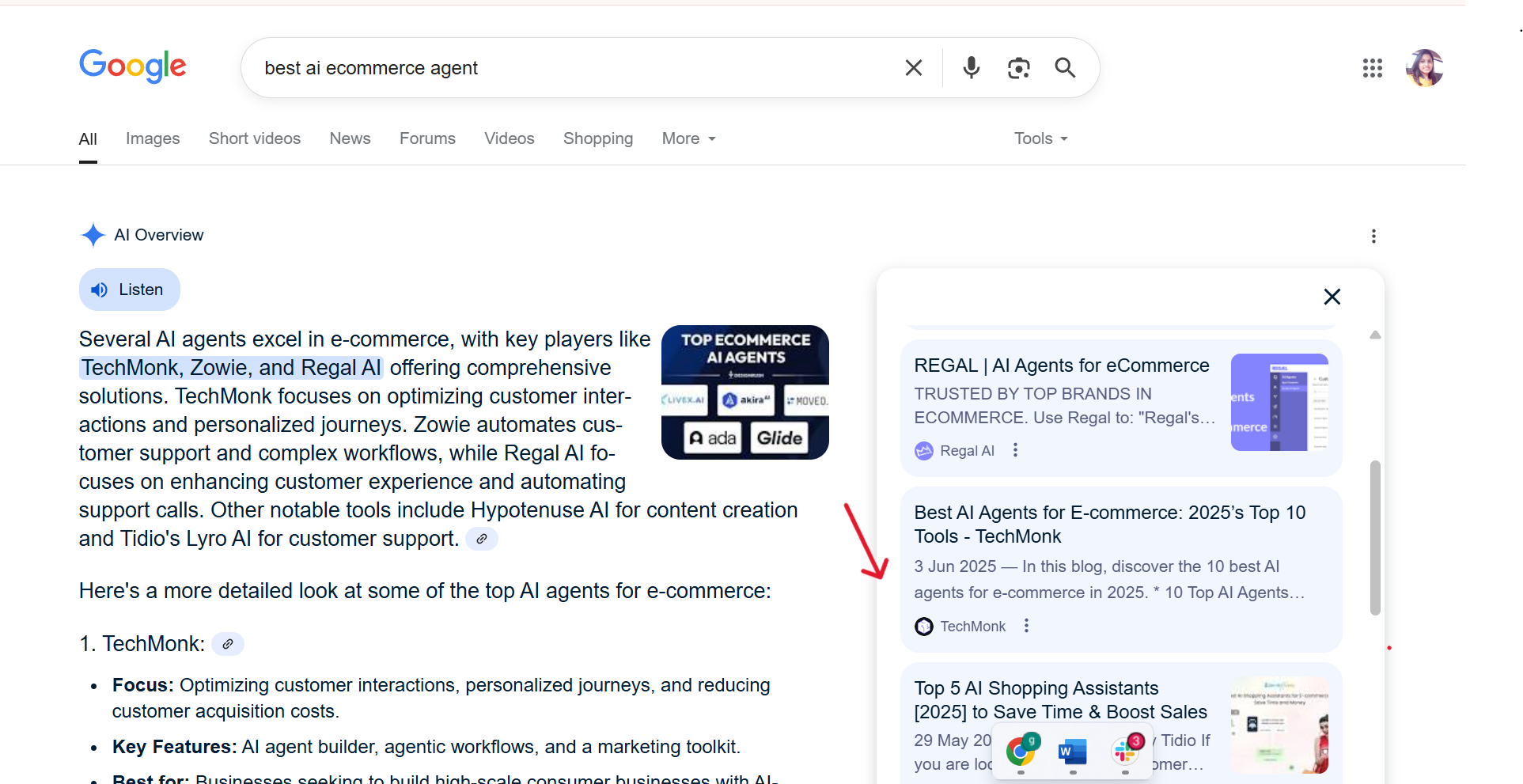Viewport: 1523px width, 784px height.
Task: Open the Google apps grid
Action: pos(1372,68)
